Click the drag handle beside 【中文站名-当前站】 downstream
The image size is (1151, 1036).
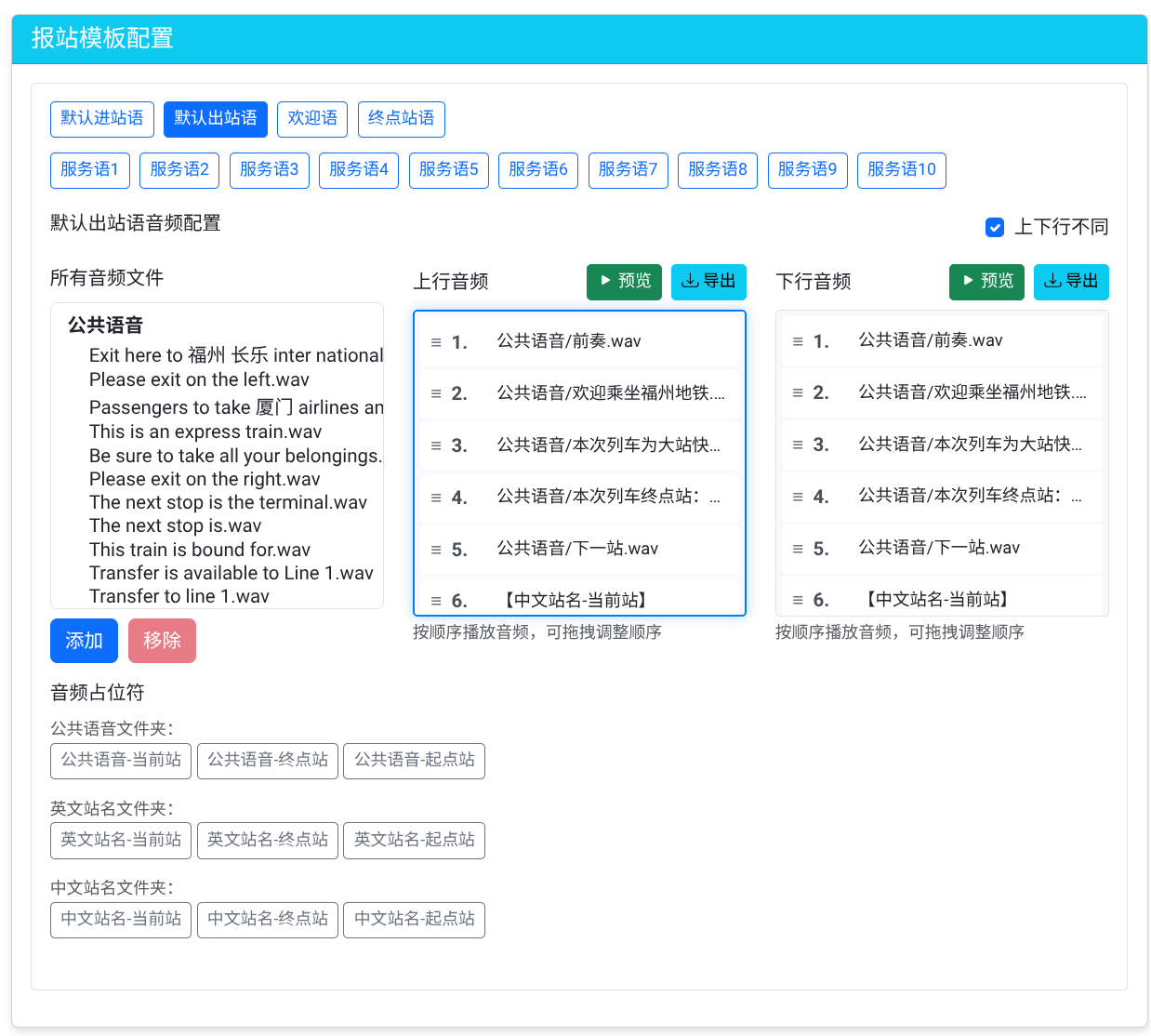pos(799,599)
